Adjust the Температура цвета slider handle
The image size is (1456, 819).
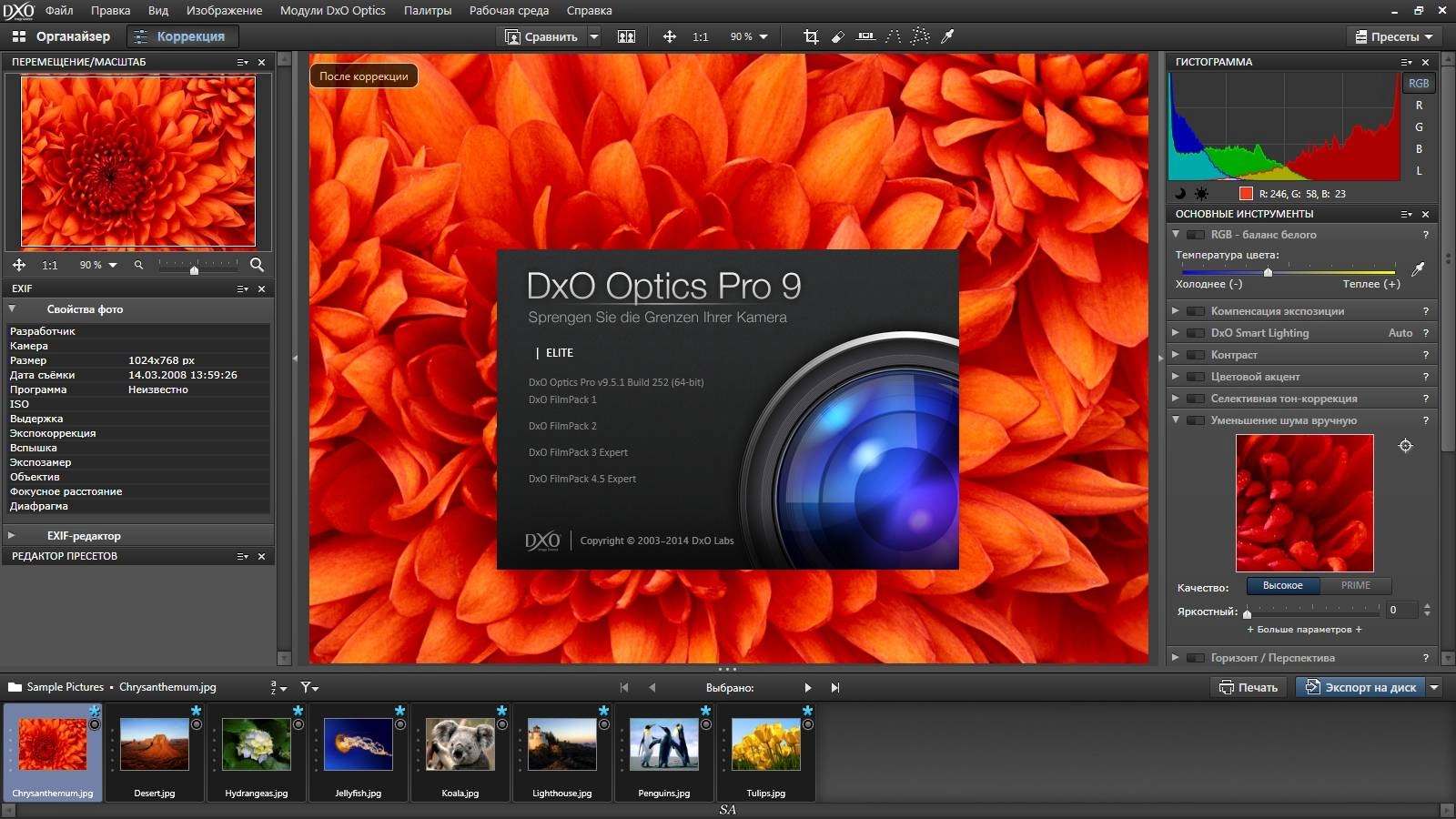click(1268, 271)
